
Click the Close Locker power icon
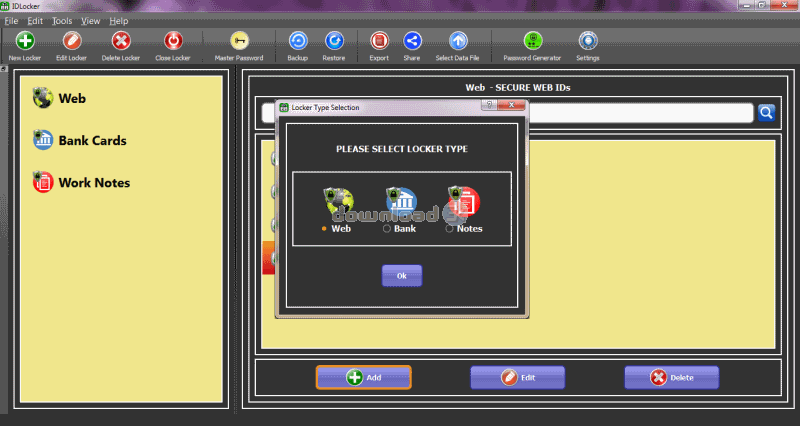coord(173,42)
